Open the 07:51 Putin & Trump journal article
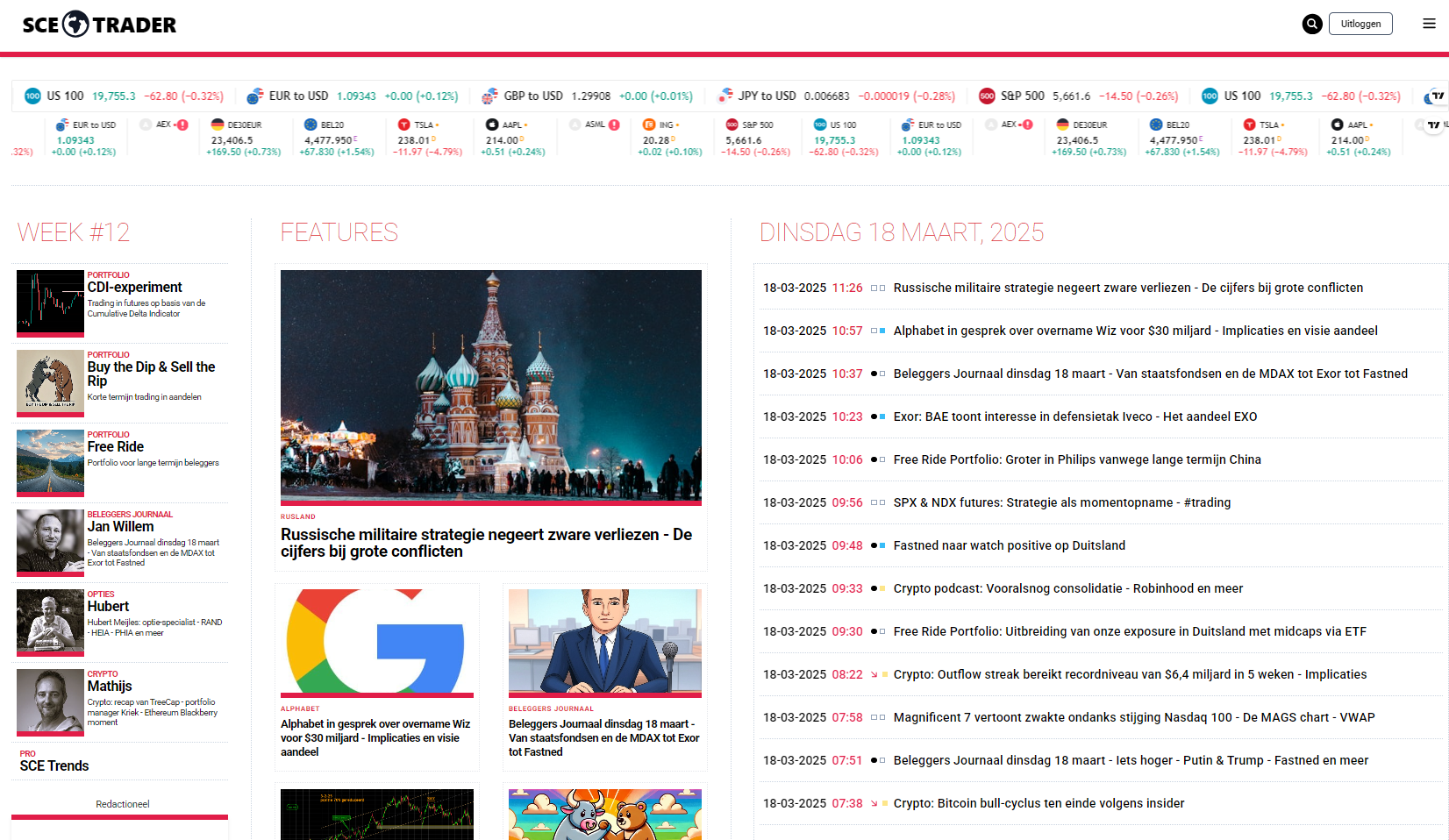The width and height of the screenshot is (1449, 840). coord(1131,760)
